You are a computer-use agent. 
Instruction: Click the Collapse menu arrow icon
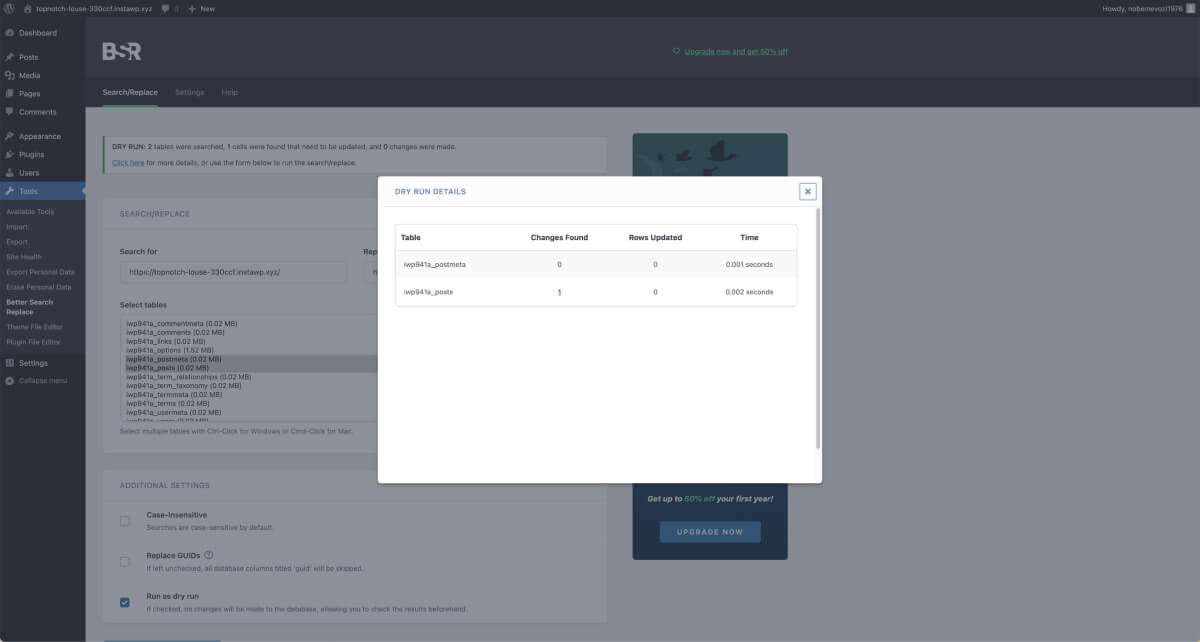pos(9,381)
